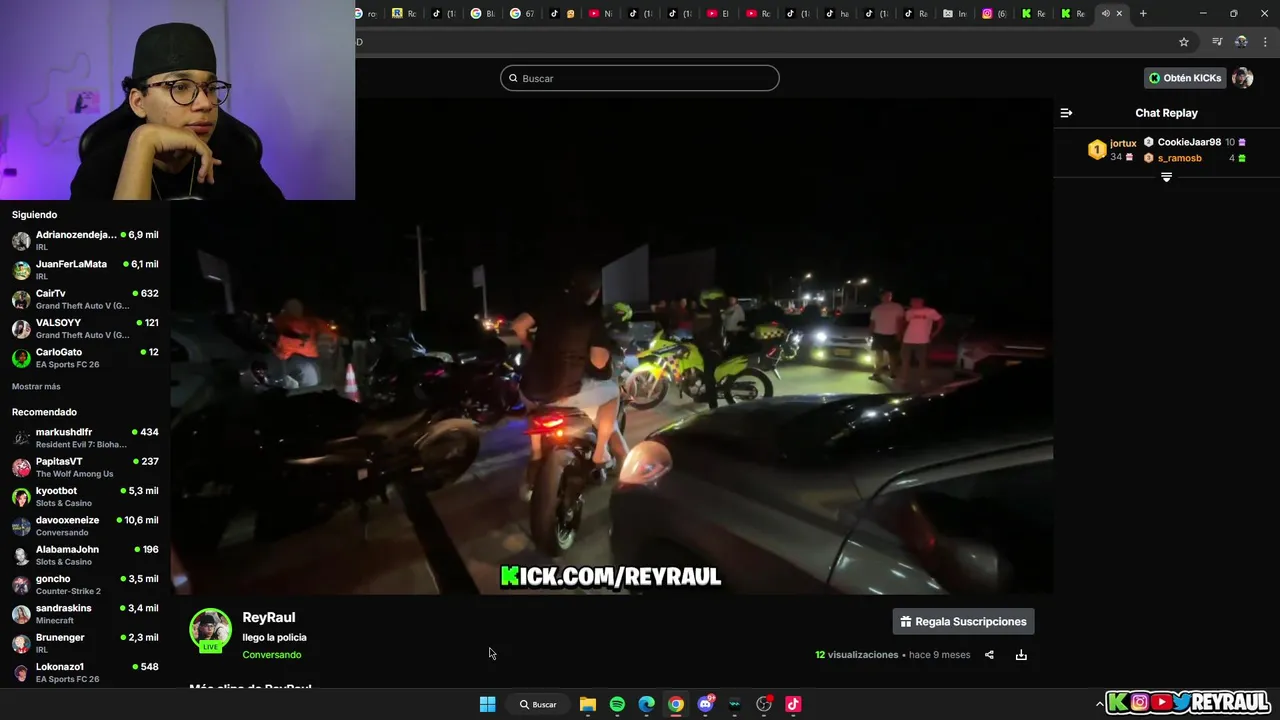Click the '12 visualizaciones' view count

[857, 655]
